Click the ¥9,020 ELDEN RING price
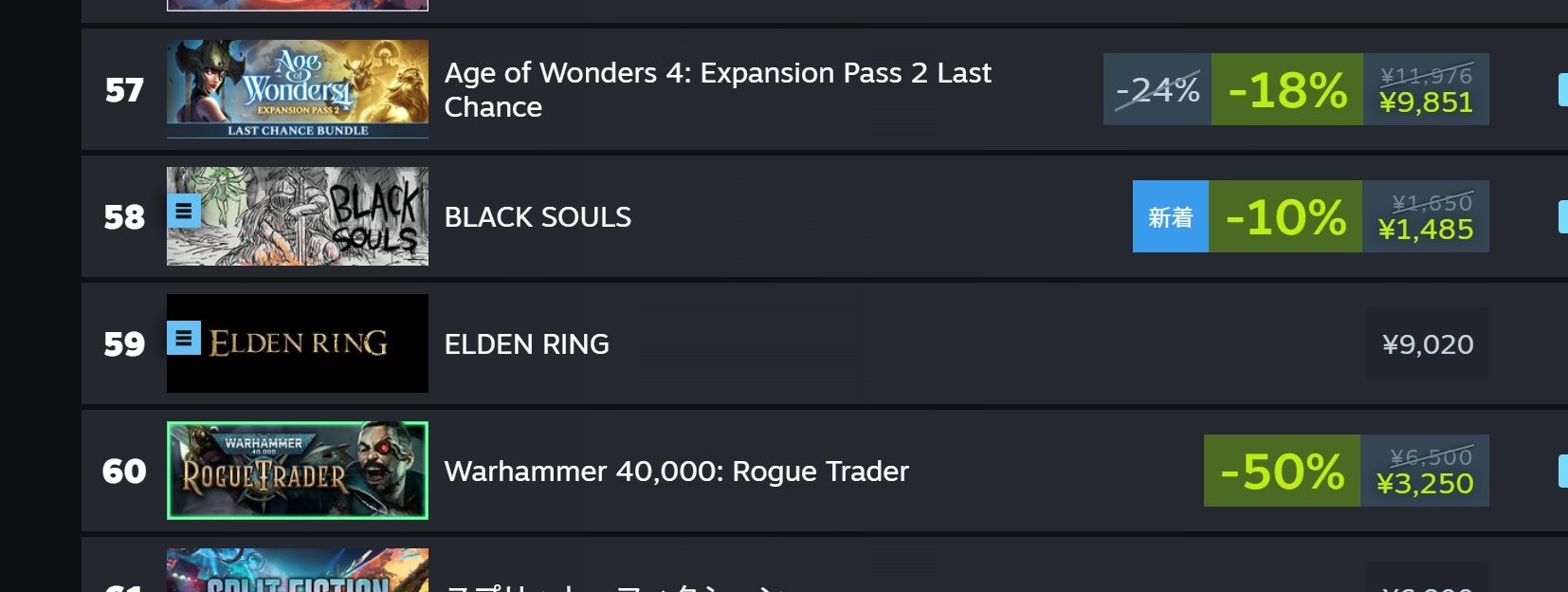Screen dimensions: 1568x592 [1427, 344]
